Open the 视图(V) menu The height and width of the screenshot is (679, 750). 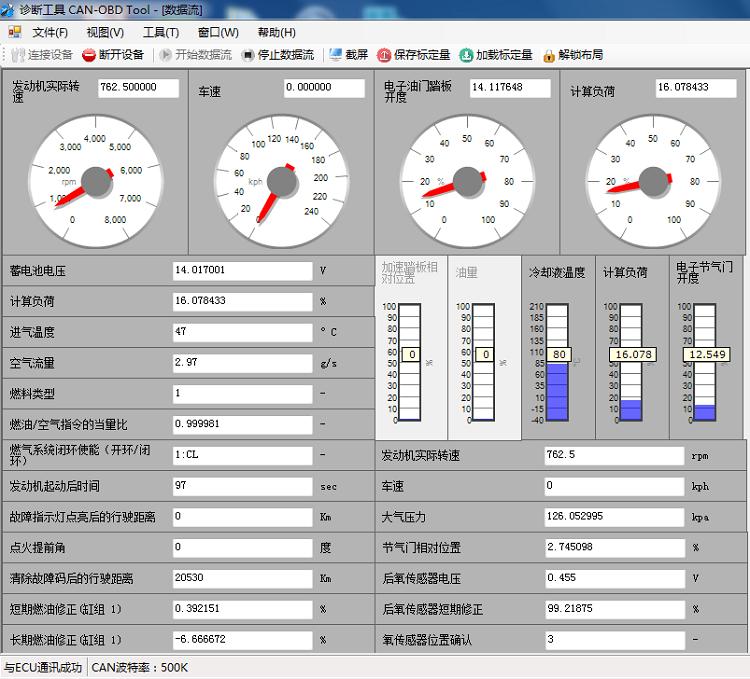tap(105, 32)
